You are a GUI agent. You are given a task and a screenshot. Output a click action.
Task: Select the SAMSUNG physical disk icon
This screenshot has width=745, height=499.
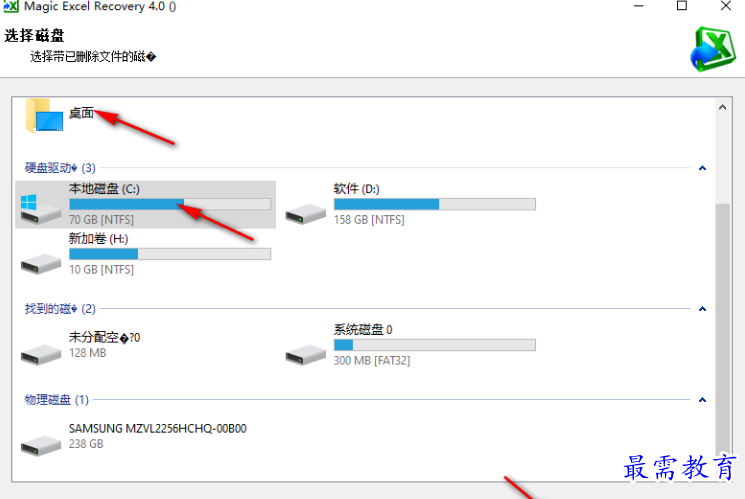point(41,445)
